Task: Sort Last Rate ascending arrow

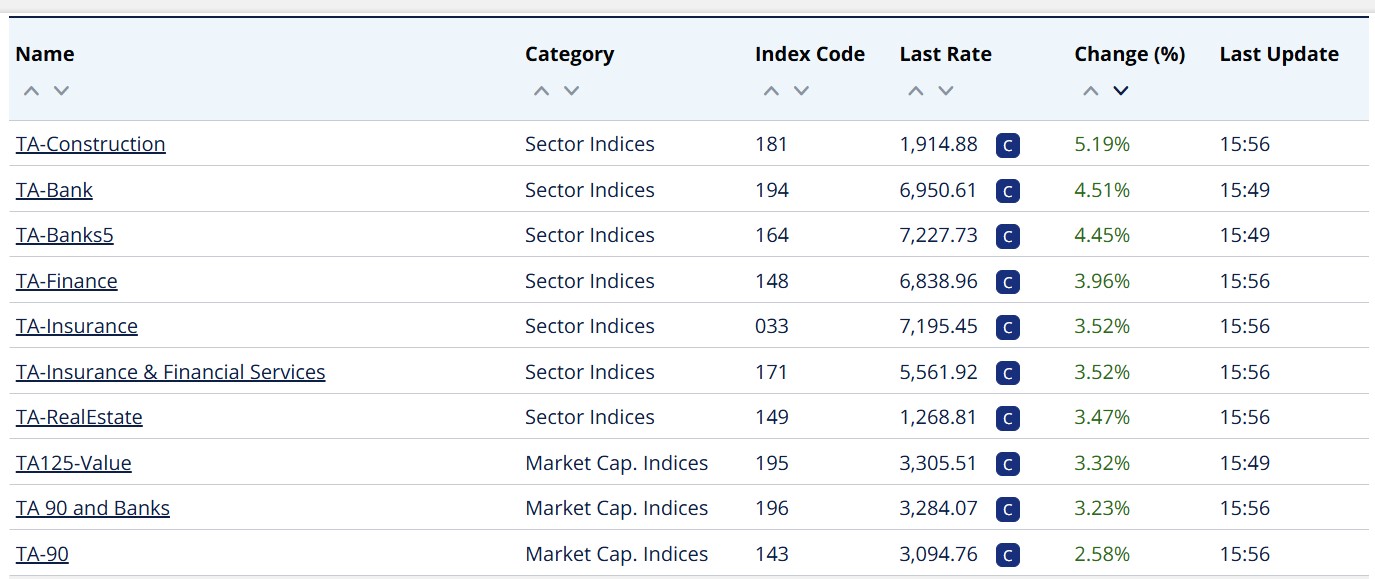Action: point(916,91)
